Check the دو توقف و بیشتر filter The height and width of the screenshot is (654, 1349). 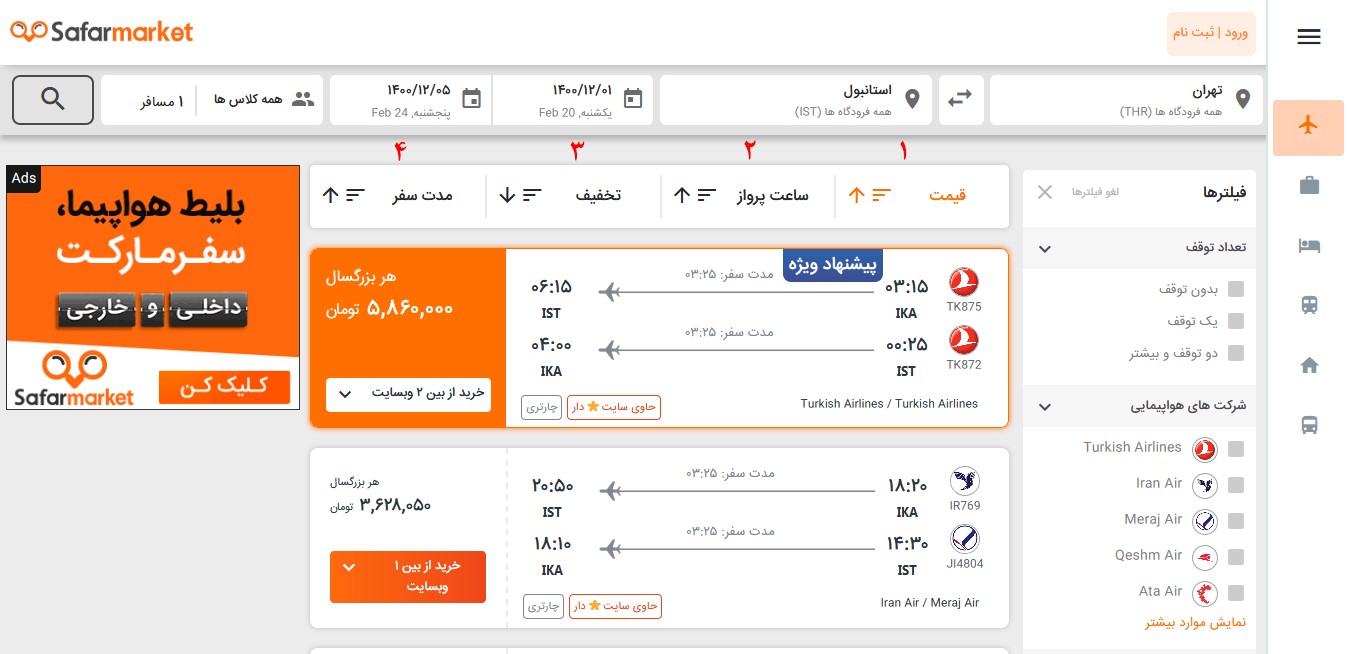pos(1236,353)
